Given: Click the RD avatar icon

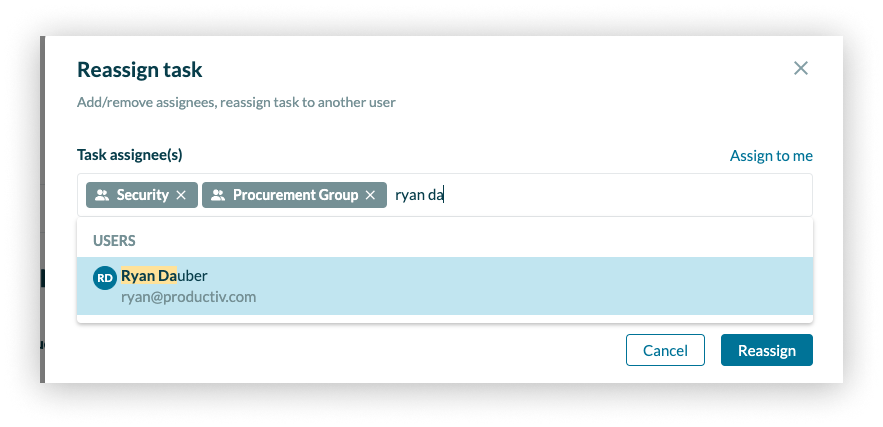Looking at the screenshot, I should point(105,278).
